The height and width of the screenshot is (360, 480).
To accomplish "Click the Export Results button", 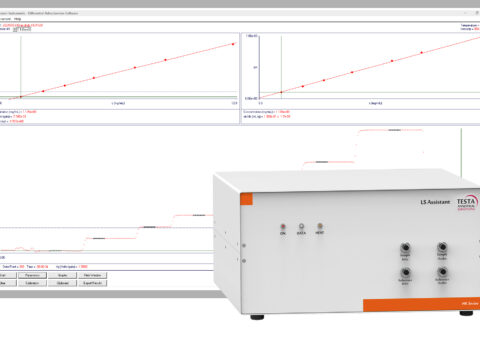I will [93, 283].
